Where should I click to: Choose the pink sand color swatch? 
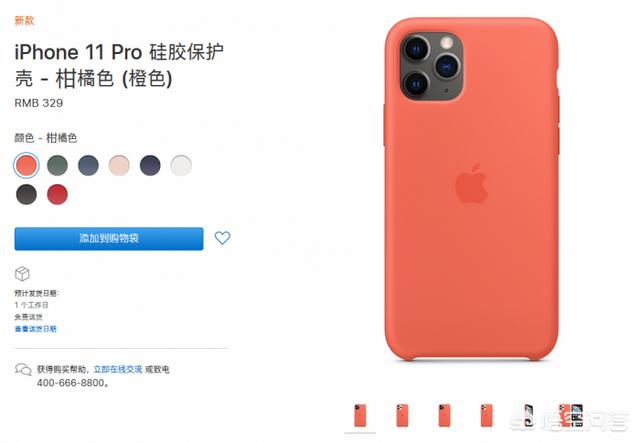pyautogui.click(x=119, y=165)
